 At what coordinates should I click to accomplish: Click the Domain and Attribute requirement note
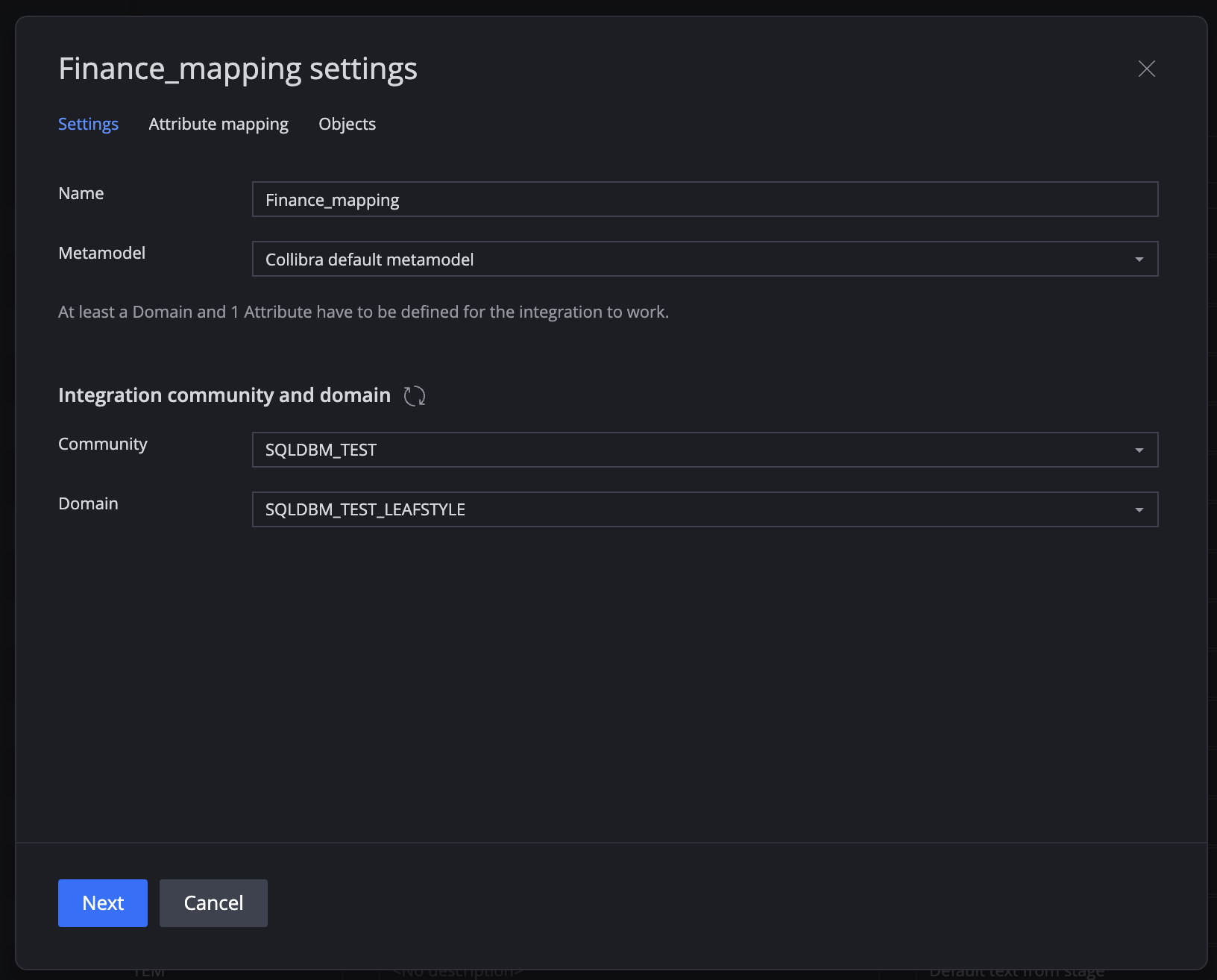pos(364,312)
